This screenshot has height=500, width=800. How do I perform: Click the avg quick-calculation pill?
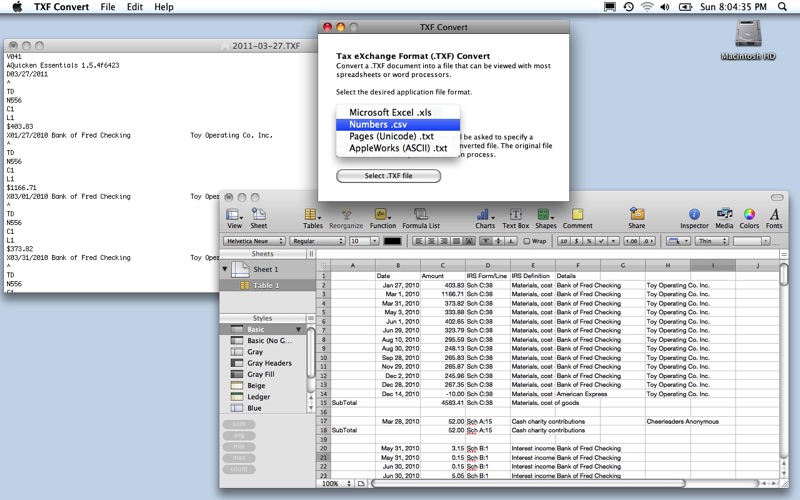239,435
